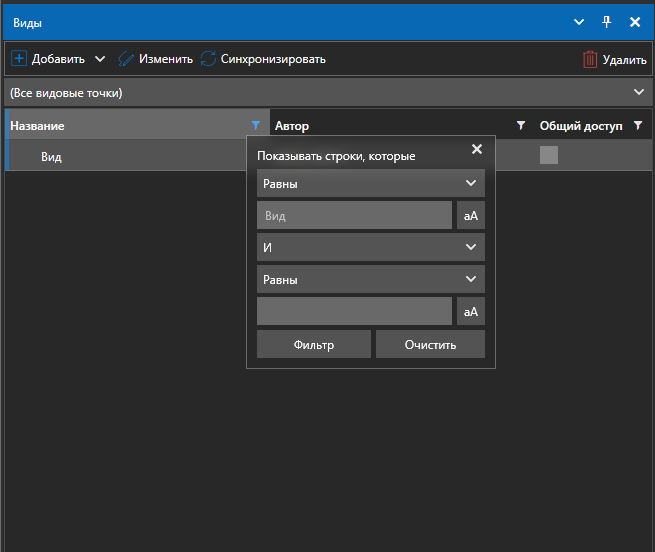Toggle case sensitivity for first filter value
This screenshot has width=655, height=552.
pos(470,216)
